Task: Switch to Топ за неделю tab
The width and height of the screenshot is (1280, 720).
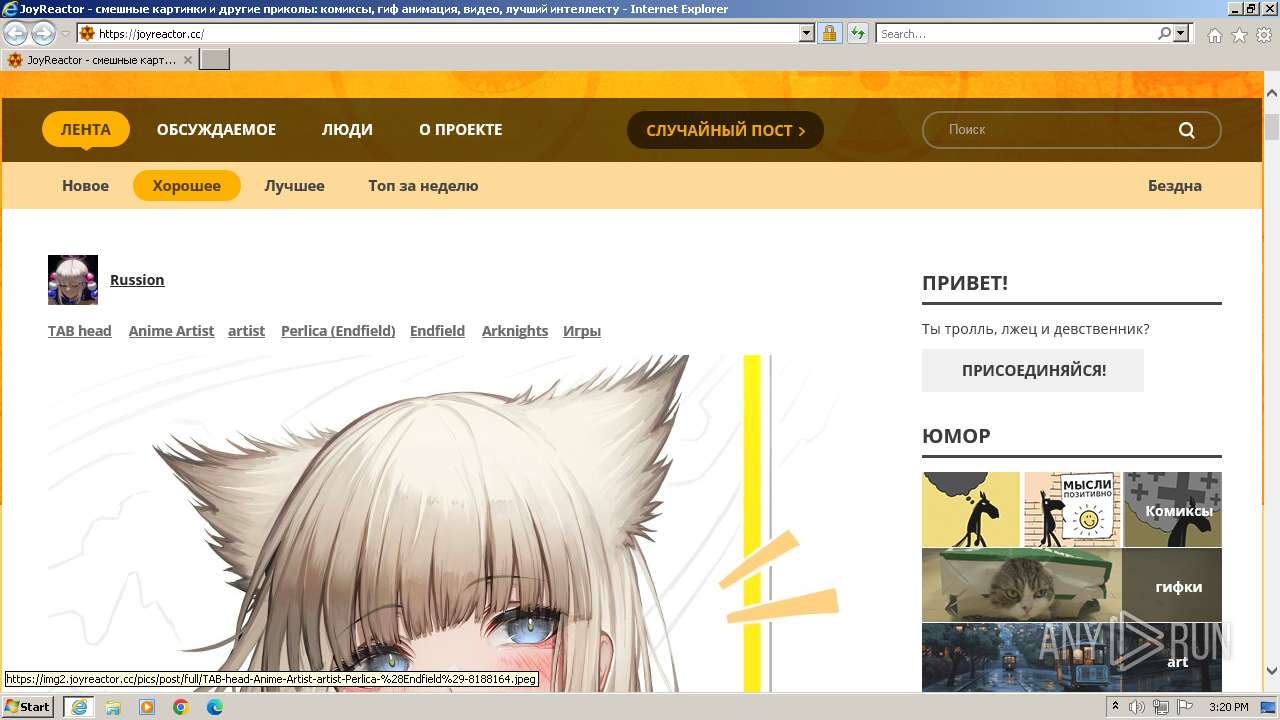Action: coord(423,186)
